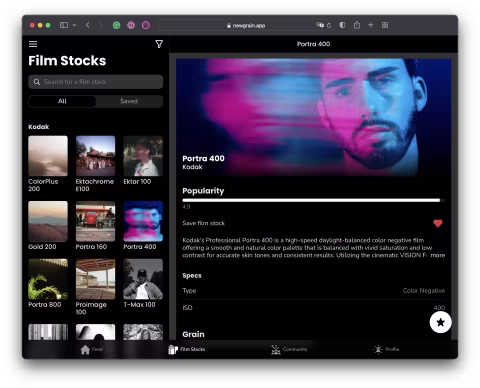Click the magenta ring extension icon
Viewport: 480px width, 388px height.
146,25
